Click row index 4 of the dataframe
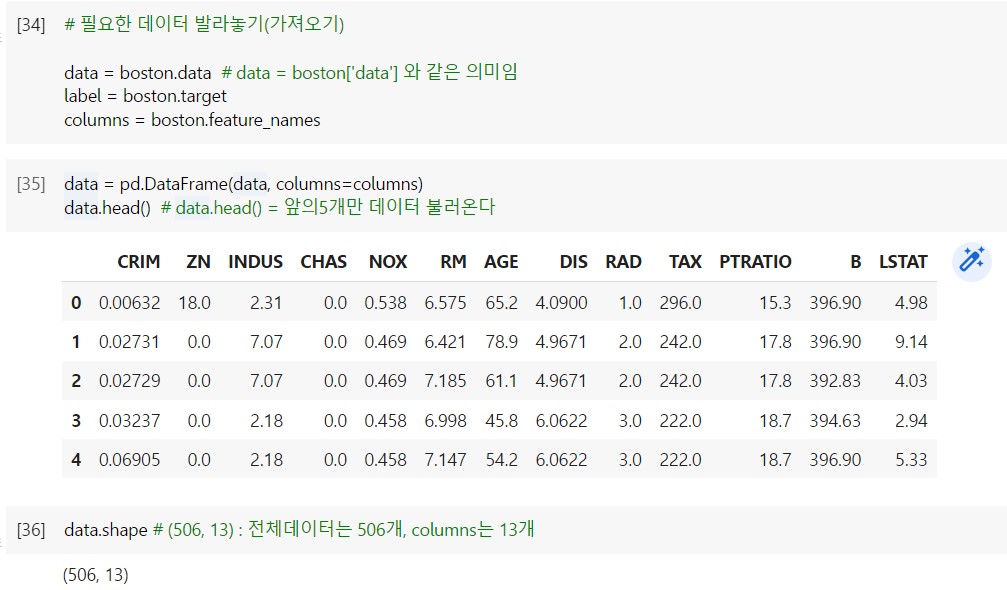This screenshot has width=1007, height=590. pos(76,460)
